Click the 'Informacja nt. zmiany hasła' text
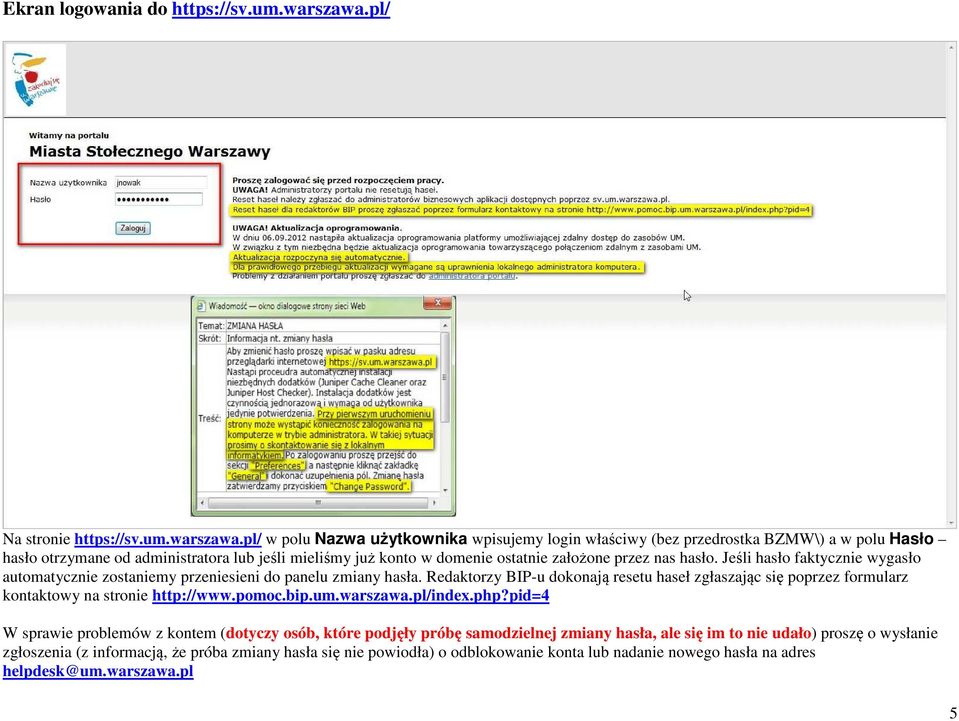This screenshot has width=959, height=721. (280, 338)
